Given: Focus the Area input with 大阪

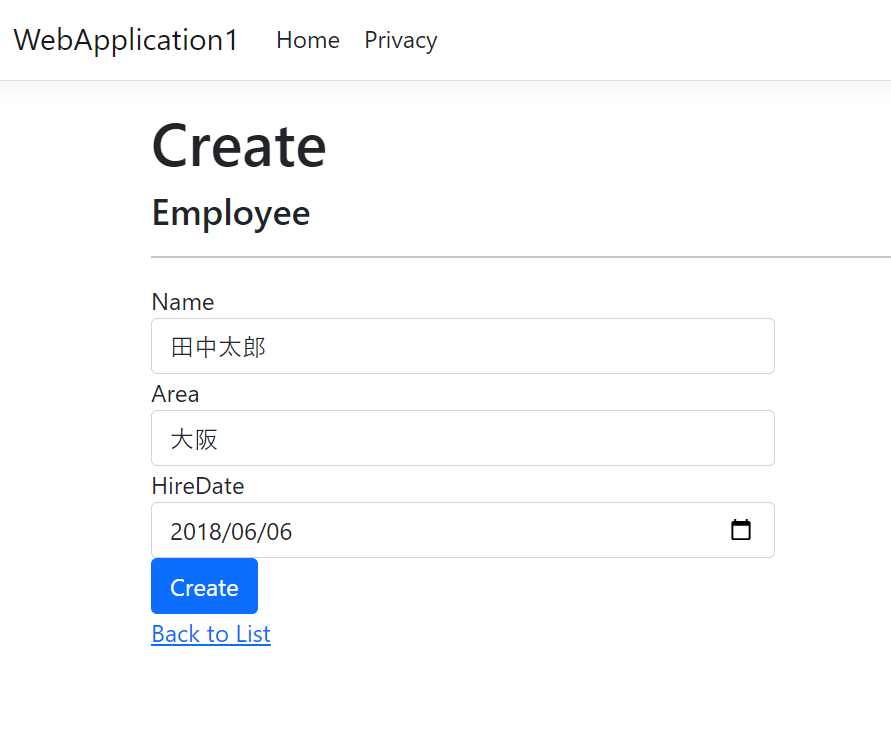Looking at the screenshot, I should point(463,438).
